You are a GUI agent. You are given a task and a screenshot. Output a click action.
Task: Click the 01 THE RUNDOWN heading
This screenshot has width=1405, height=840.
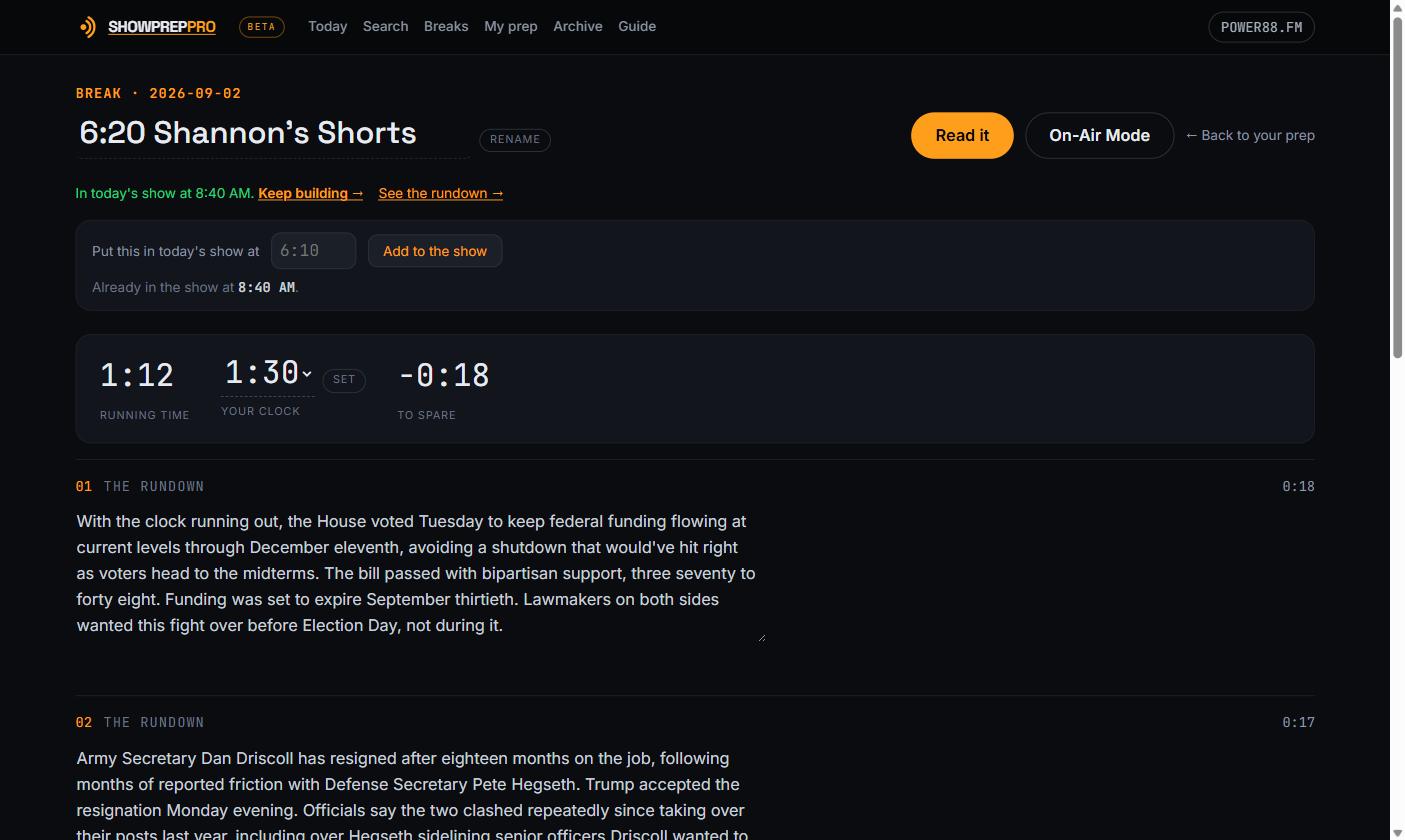coord(140,486)
